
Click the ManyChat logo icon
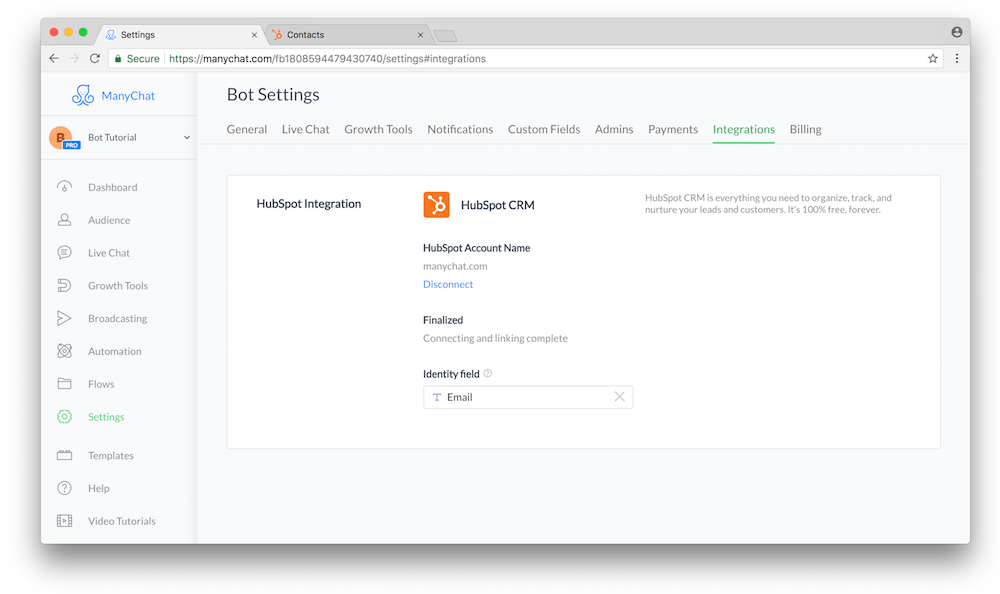point(83,95)
